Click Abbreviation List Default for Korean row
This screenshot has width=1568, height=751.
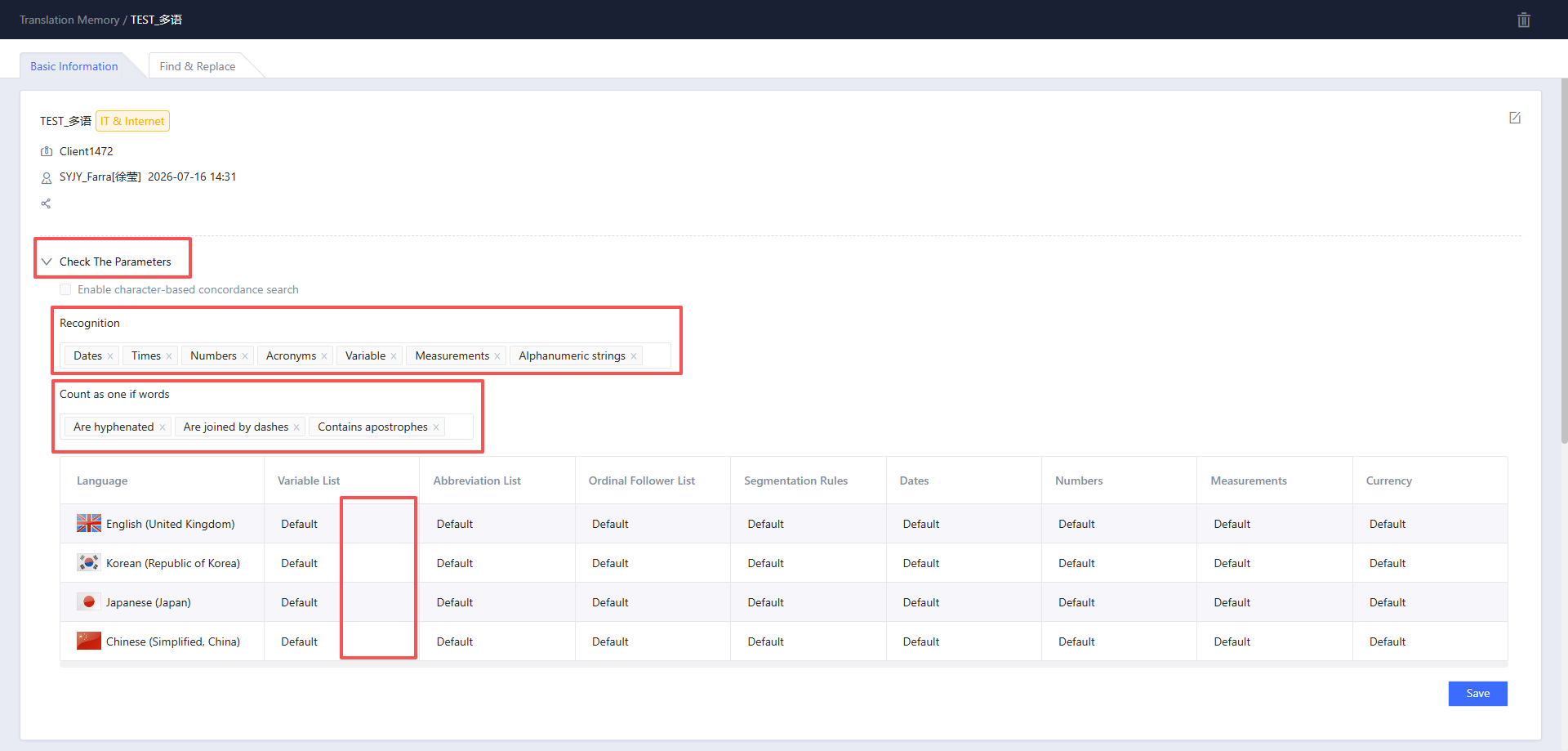455,563
